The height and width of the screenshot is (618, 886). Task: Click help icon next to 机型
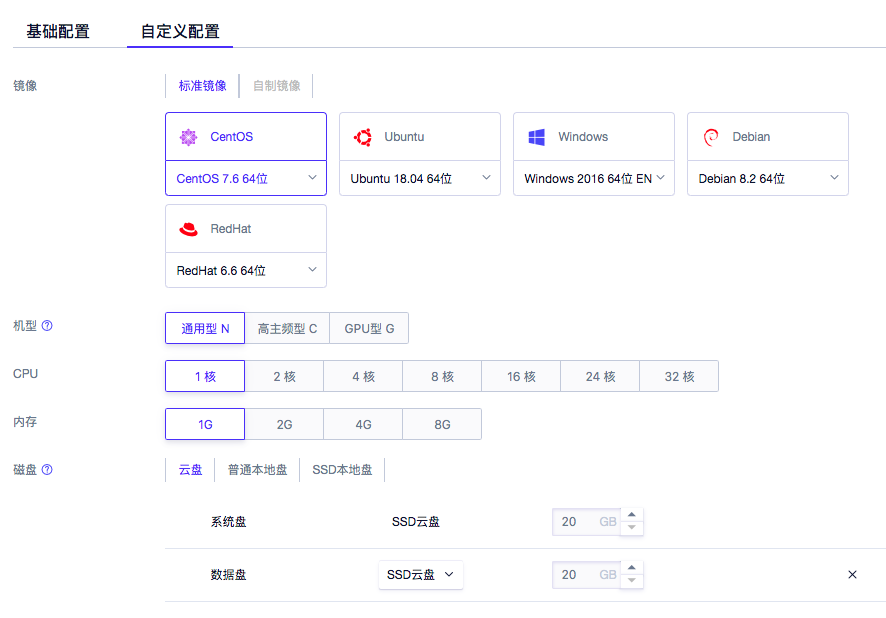(47, 326)
